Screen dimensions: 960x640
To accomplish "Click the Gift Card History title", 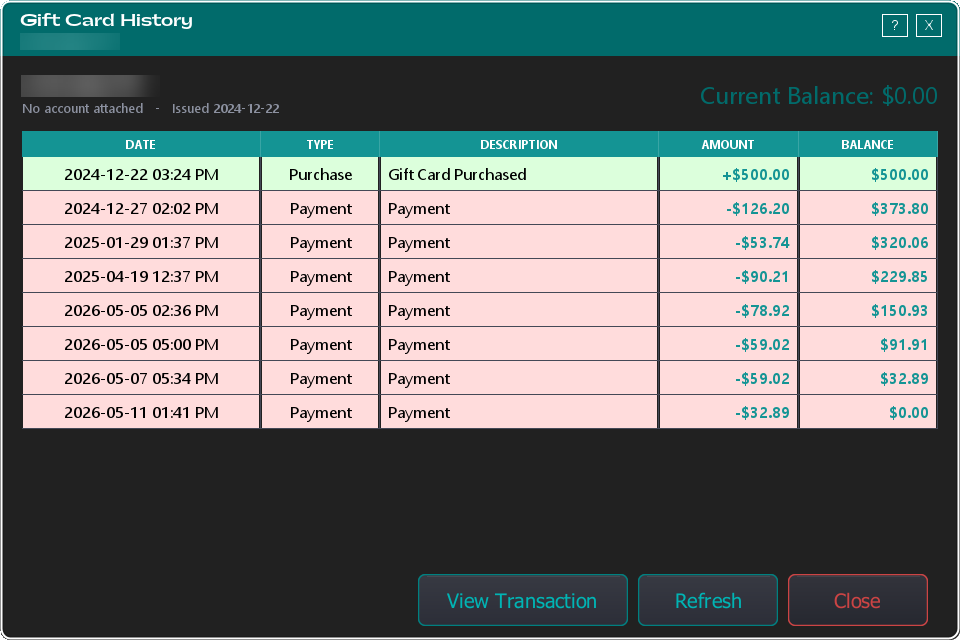I will (x=107, y=20).
